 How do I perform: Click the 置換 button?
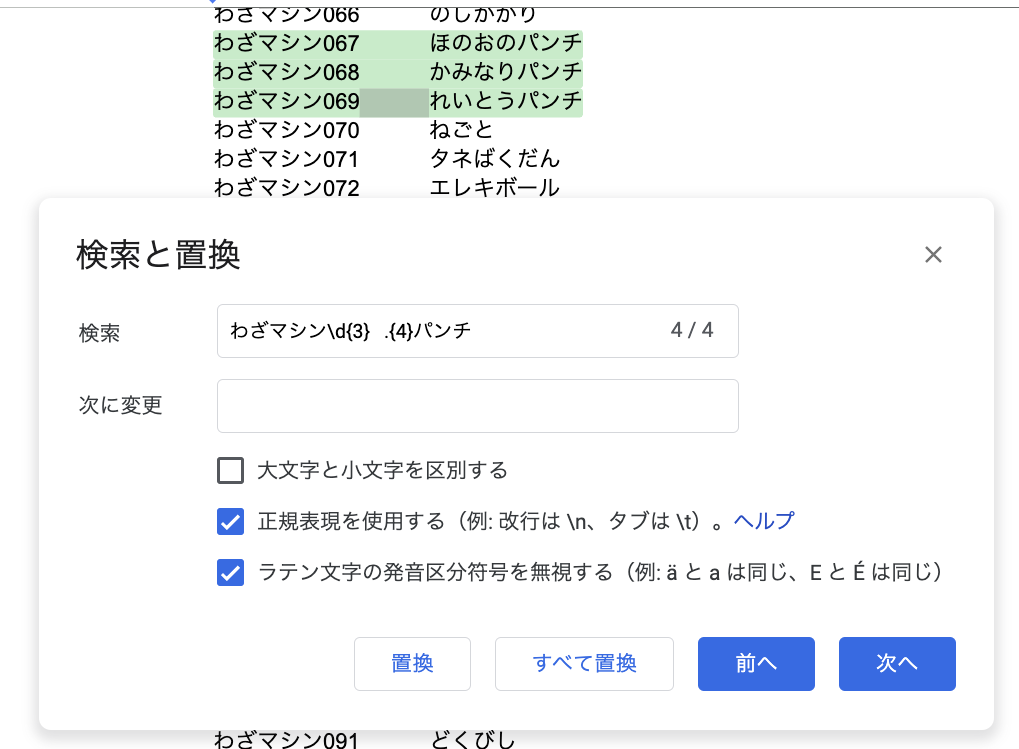[412, 663]
